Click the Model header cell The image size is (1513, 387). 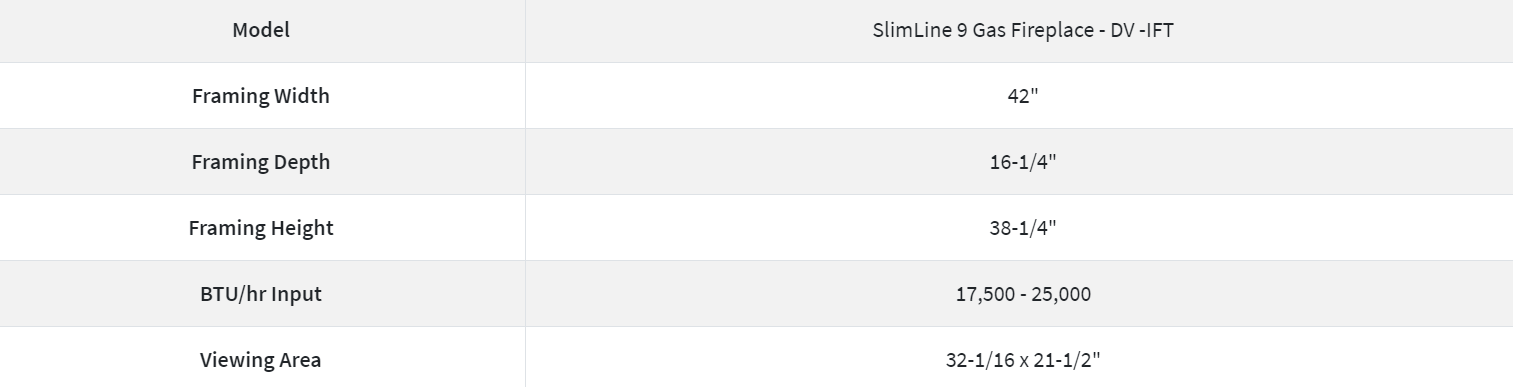(x=261, y=30)
